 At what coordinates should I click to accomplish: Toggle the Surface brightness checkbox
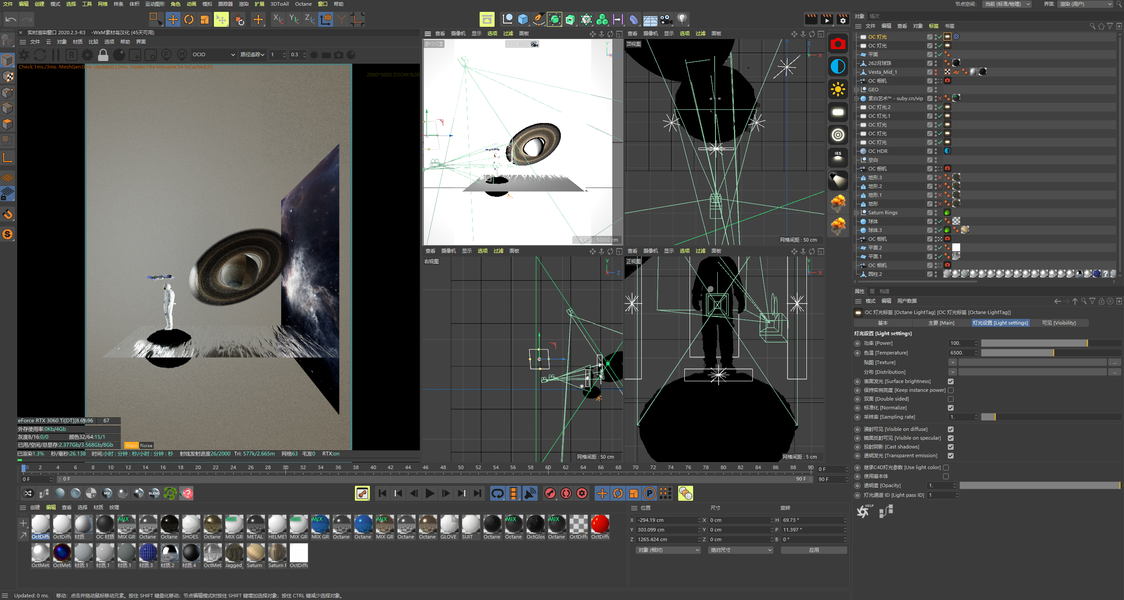tap(950, 381)
